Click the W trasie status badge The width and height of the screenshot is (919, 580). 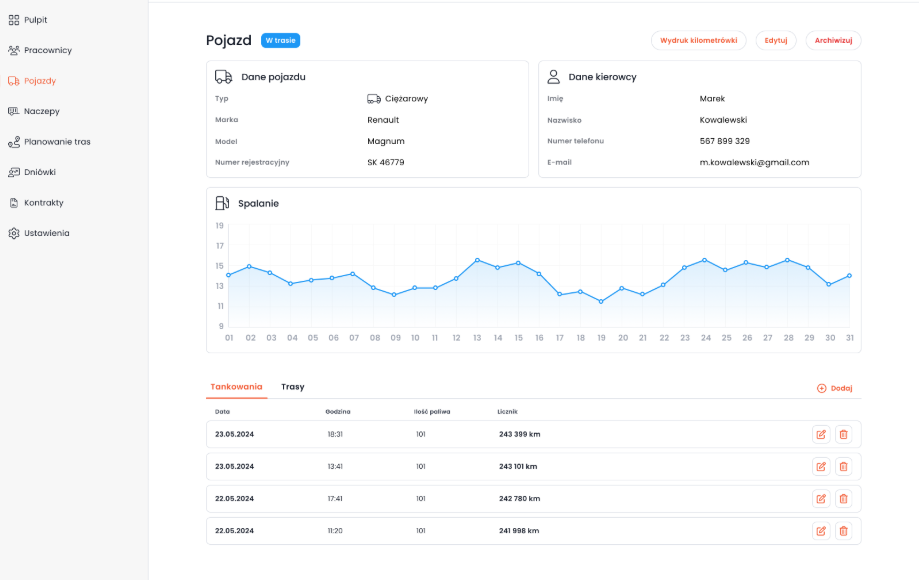[x=280, y=41]
